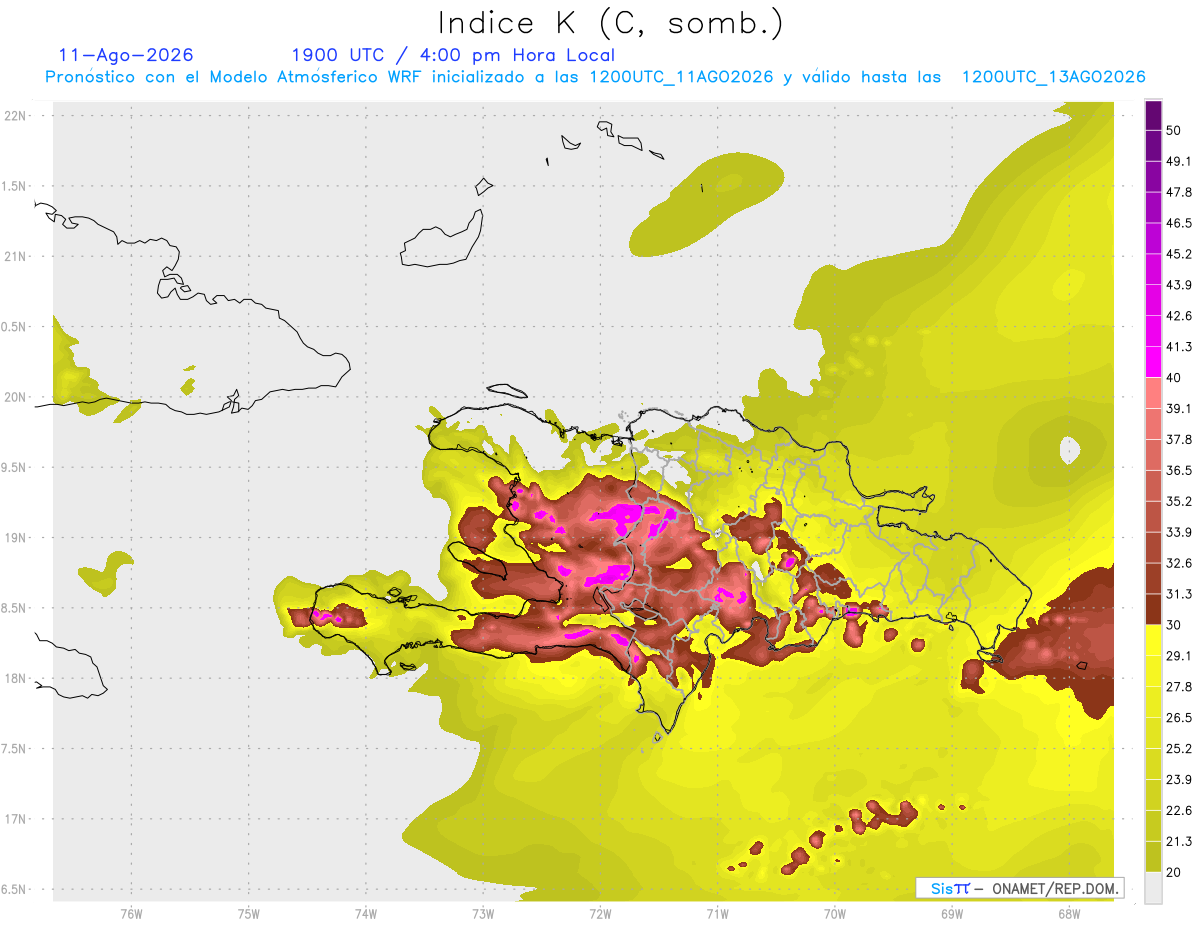Click the legend value '20'
This screenshot has width=1200, height=927.
1175,872
